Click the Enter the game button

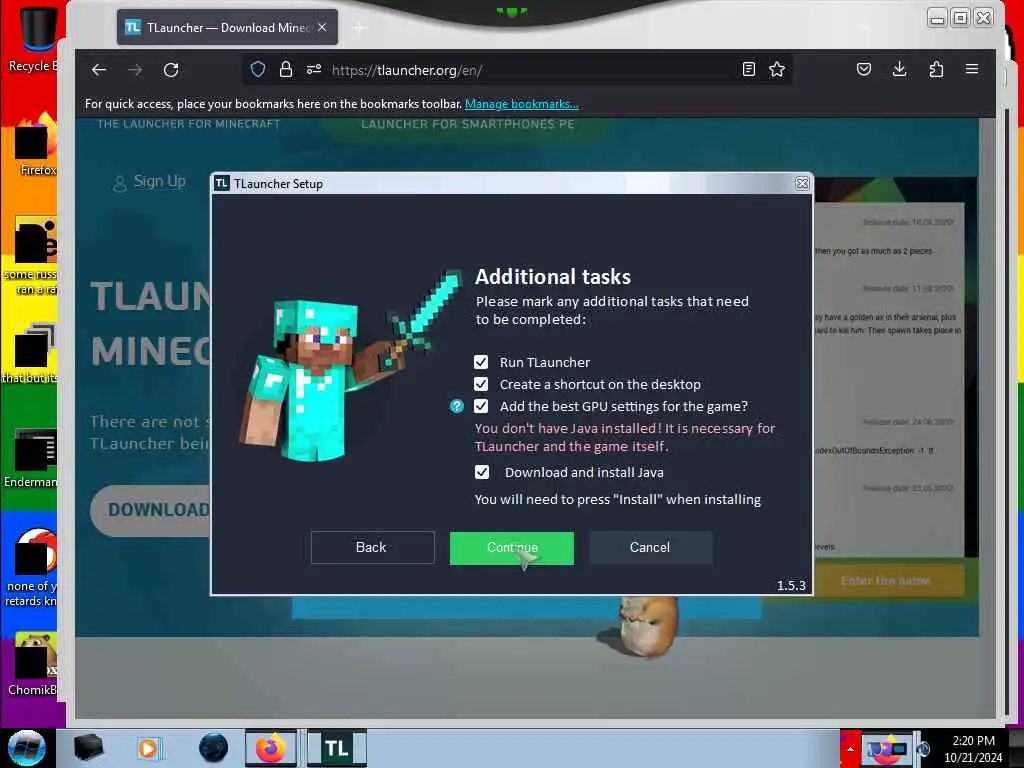point(887,581)
